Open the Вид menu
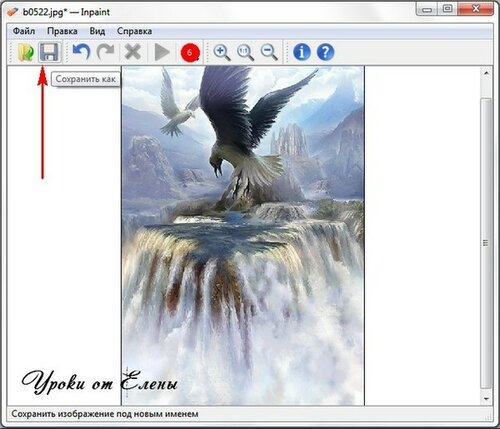The image size is (500, 429). pos(97,31)
